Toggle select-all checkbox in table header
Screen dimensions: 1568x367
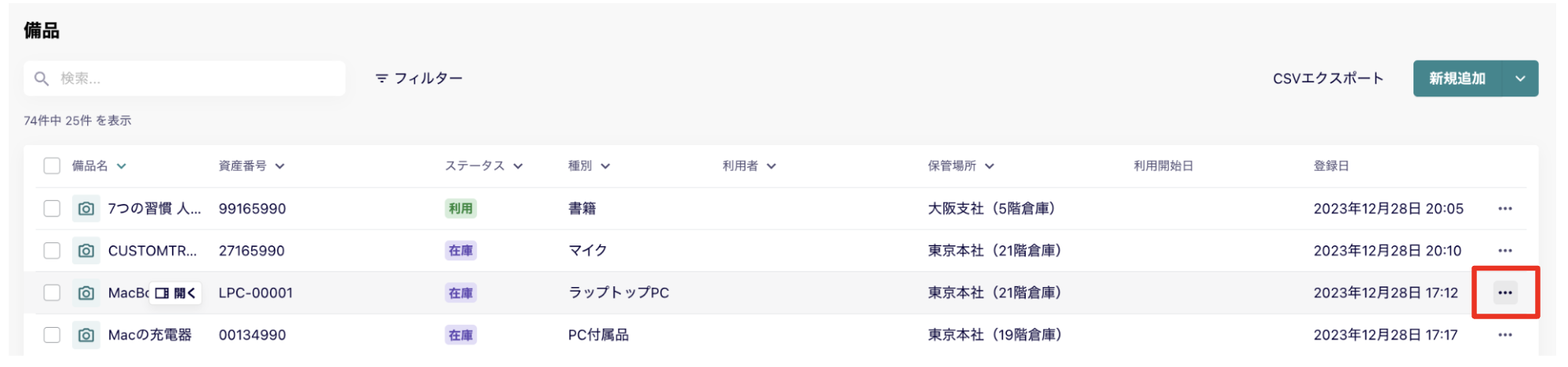click(x=52, y=165)
